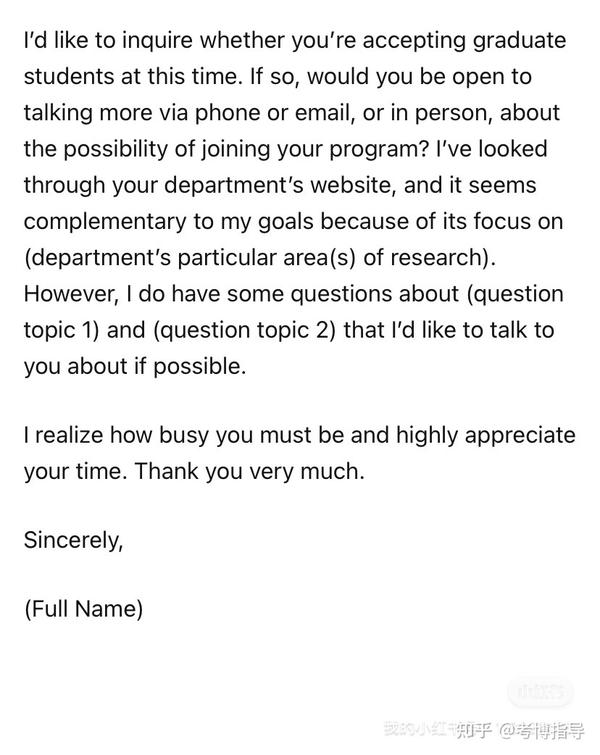Click the phrase "I realize how busy"
Screen dimensions: 600x755
tap(117, 435)
